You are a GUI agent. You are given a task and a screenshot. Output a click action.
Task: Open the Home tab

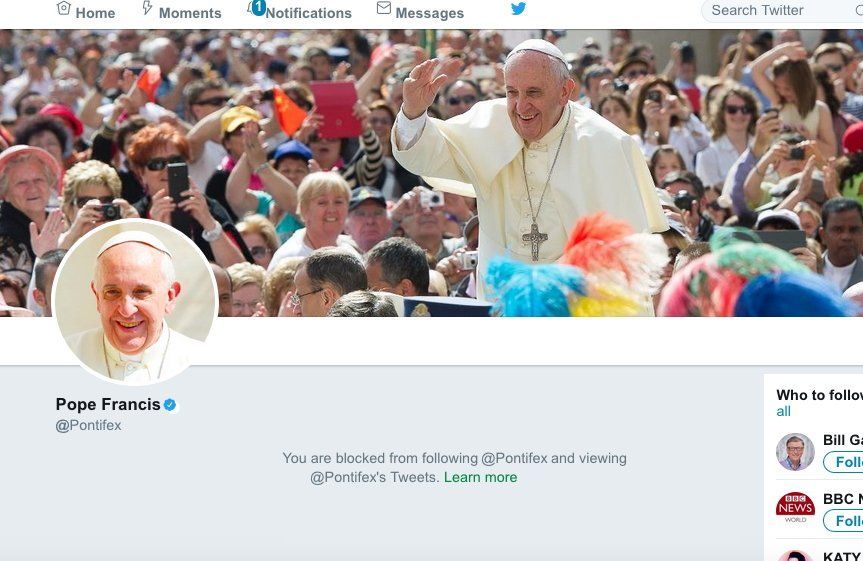(86, 11)
